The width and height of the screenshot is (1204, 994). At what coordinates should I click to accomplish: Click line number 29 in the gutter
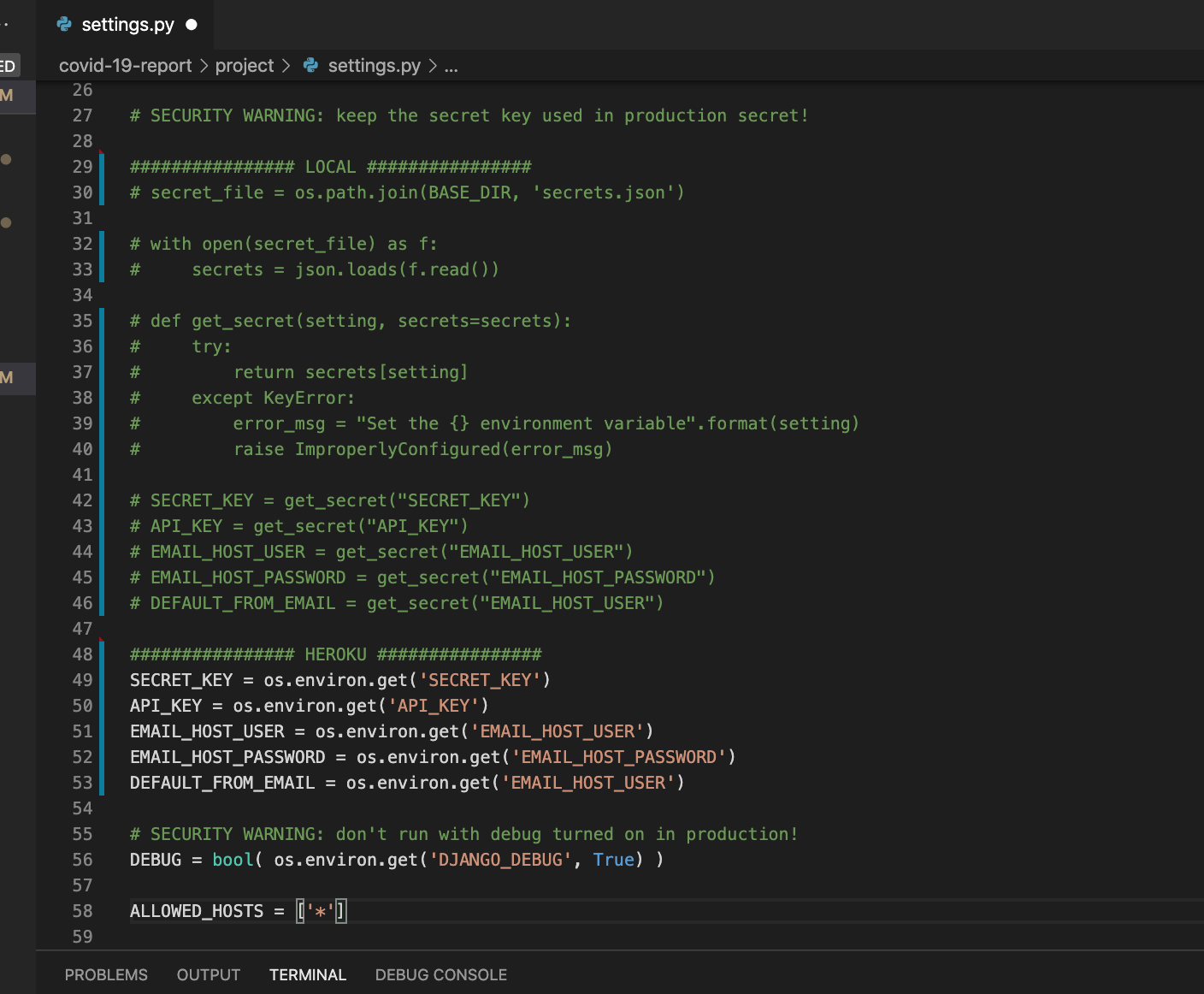(83, 167)
